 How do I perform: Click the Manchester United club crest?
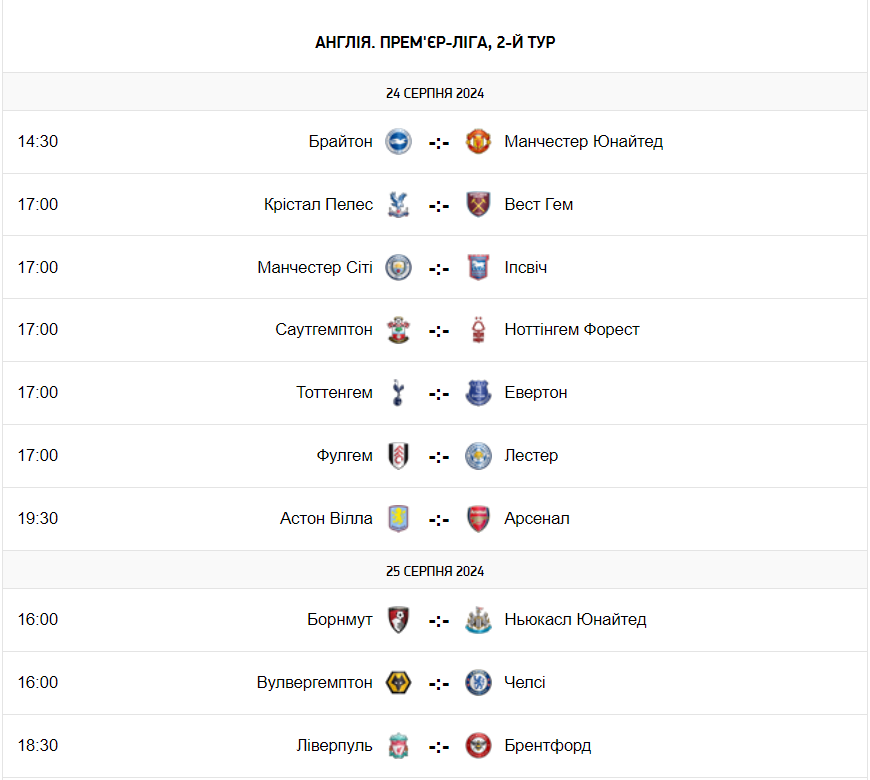478,141
